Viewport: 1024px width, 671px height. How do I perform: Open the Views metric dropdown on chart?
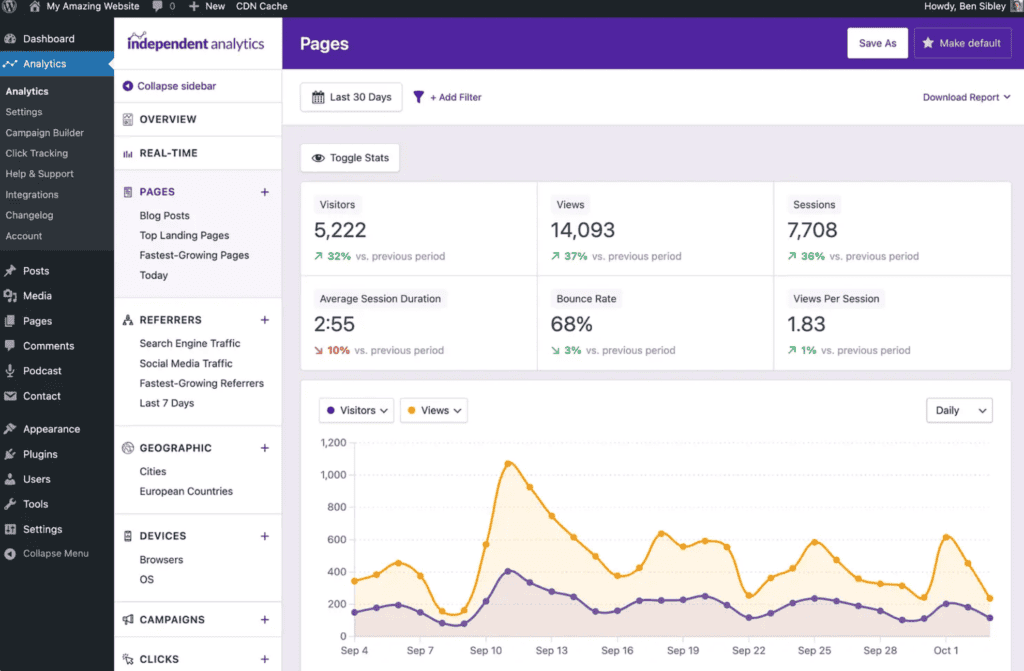tap(433, 410)
